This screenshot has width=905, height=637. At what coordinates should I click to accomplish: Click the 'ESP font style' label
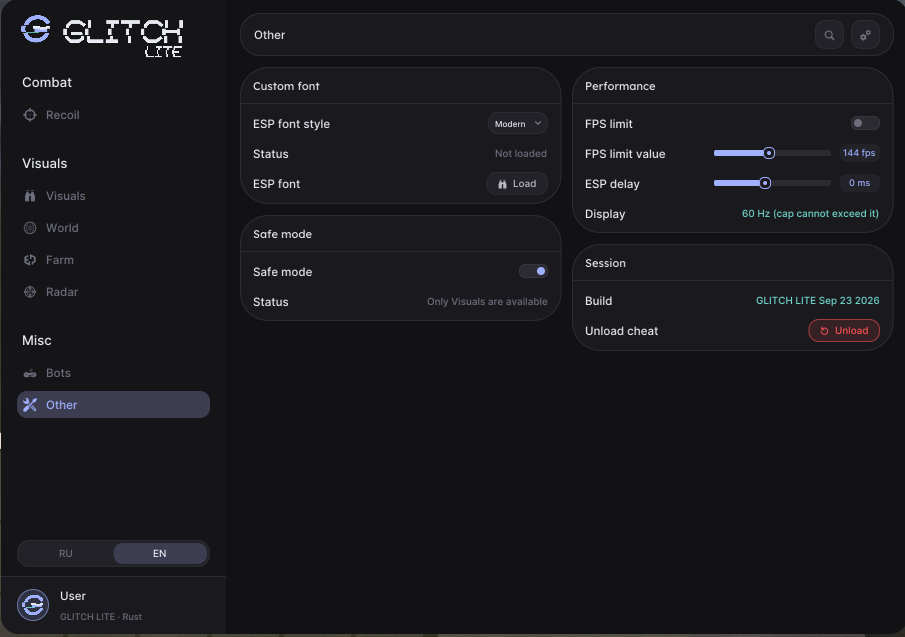click(291, 124)
